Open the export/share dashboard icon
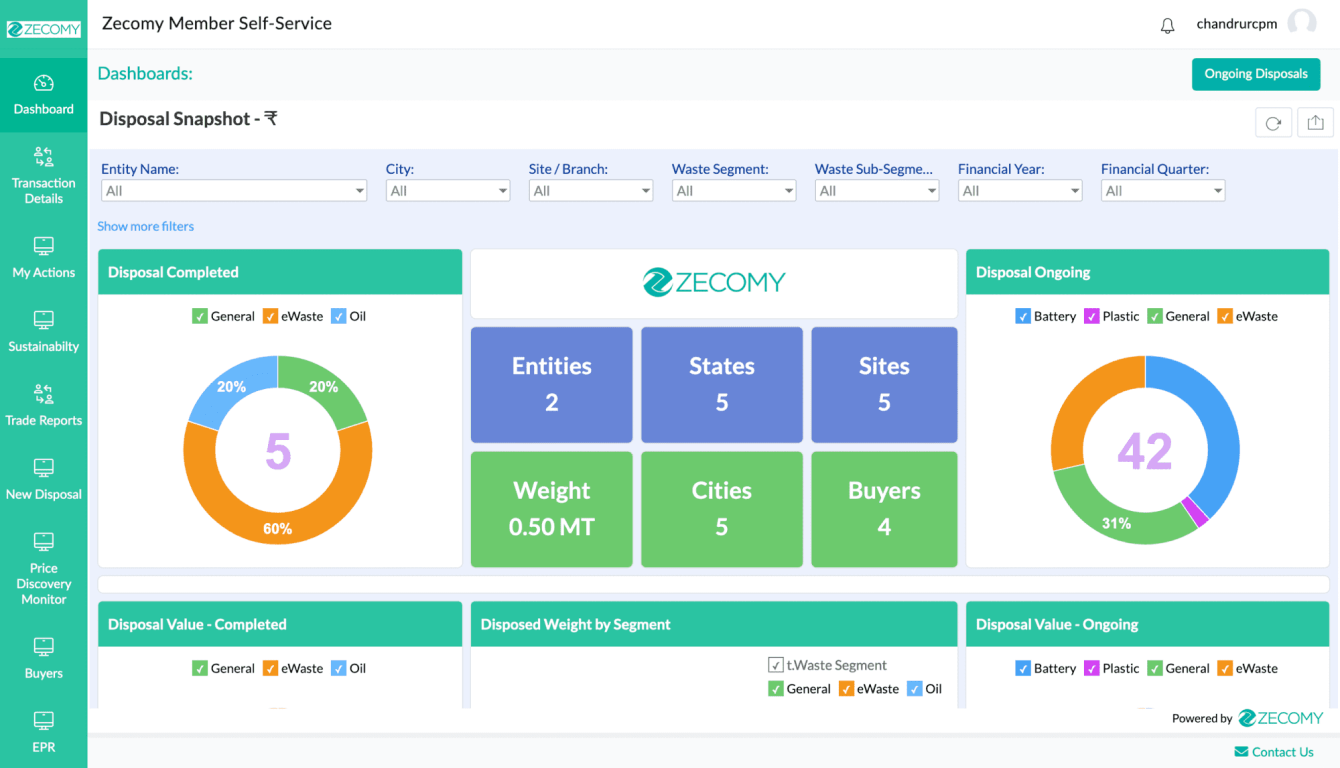Viewport: 1340px width, 768px height. tap(1315, 122)
